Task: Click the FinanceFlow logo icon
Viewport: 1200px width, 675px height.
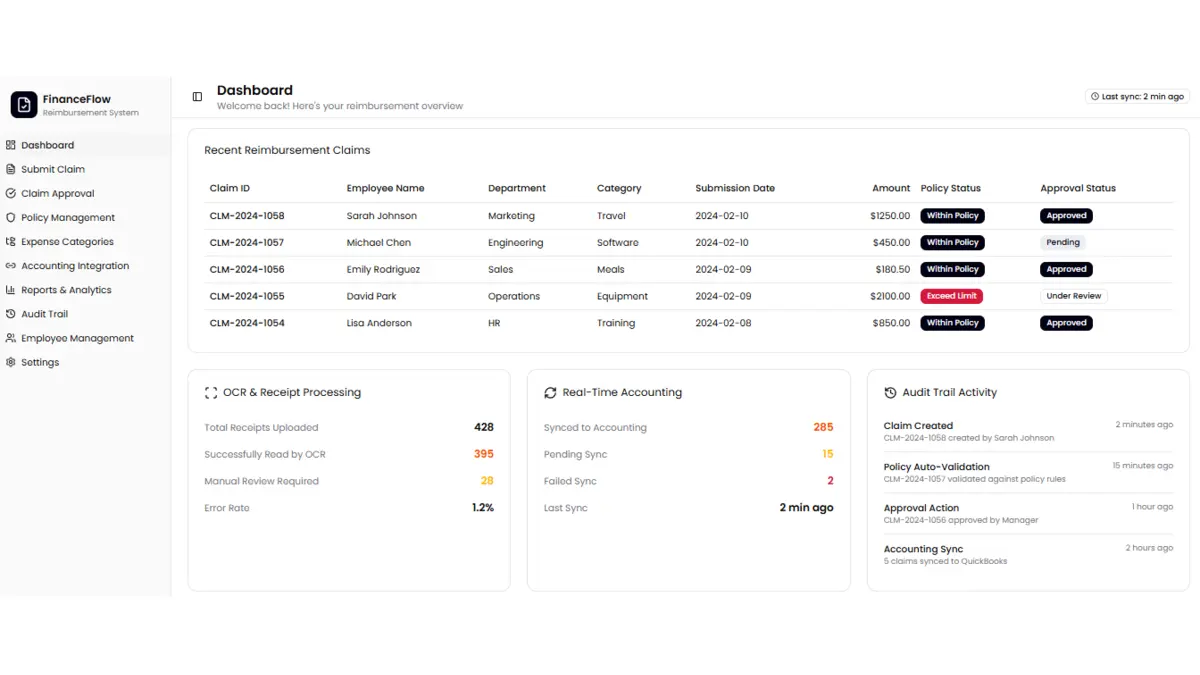Action: click(x=23, y=105)
